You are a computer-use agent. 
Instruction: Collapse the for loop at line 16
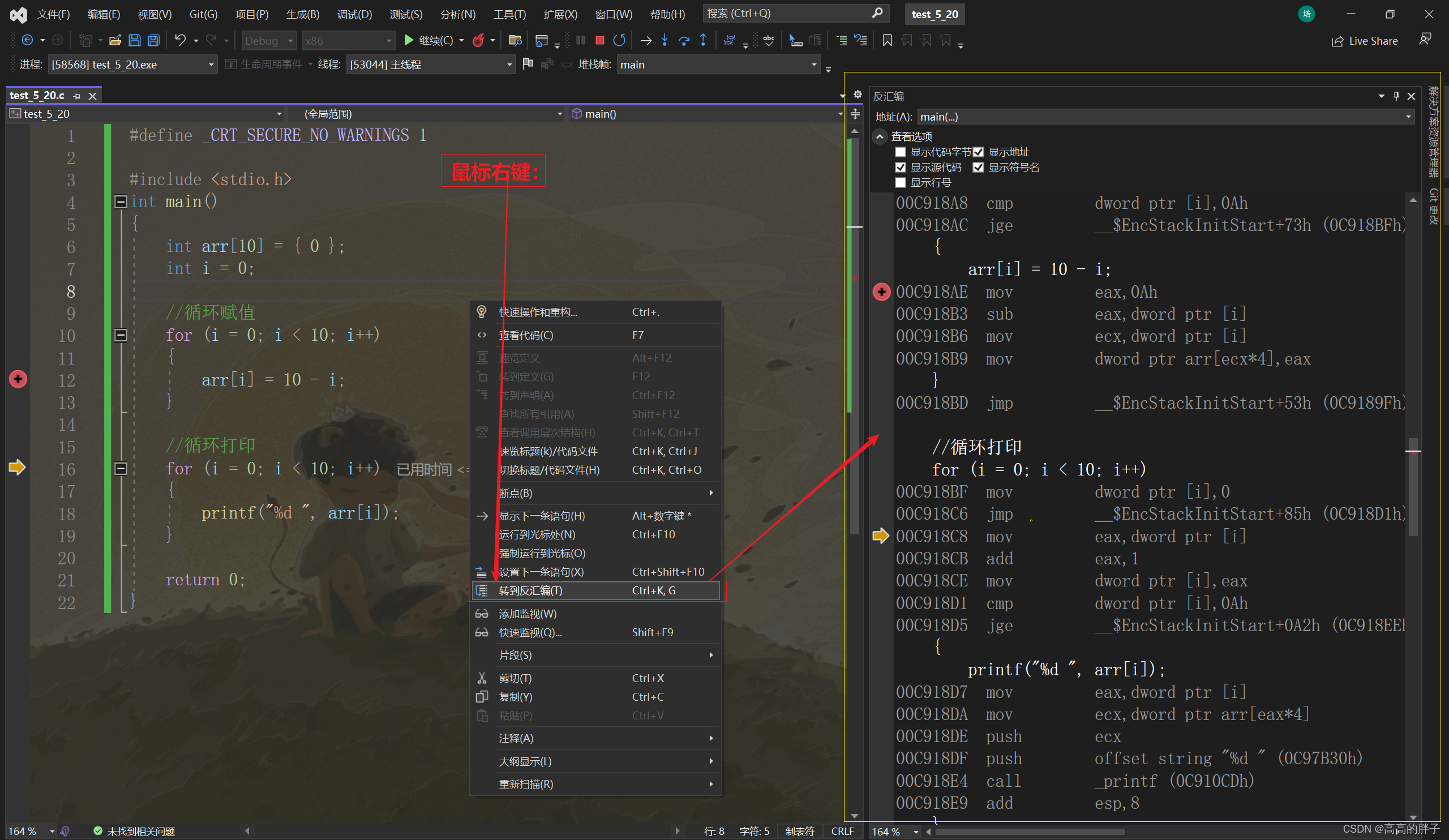(x=121, y=469)
